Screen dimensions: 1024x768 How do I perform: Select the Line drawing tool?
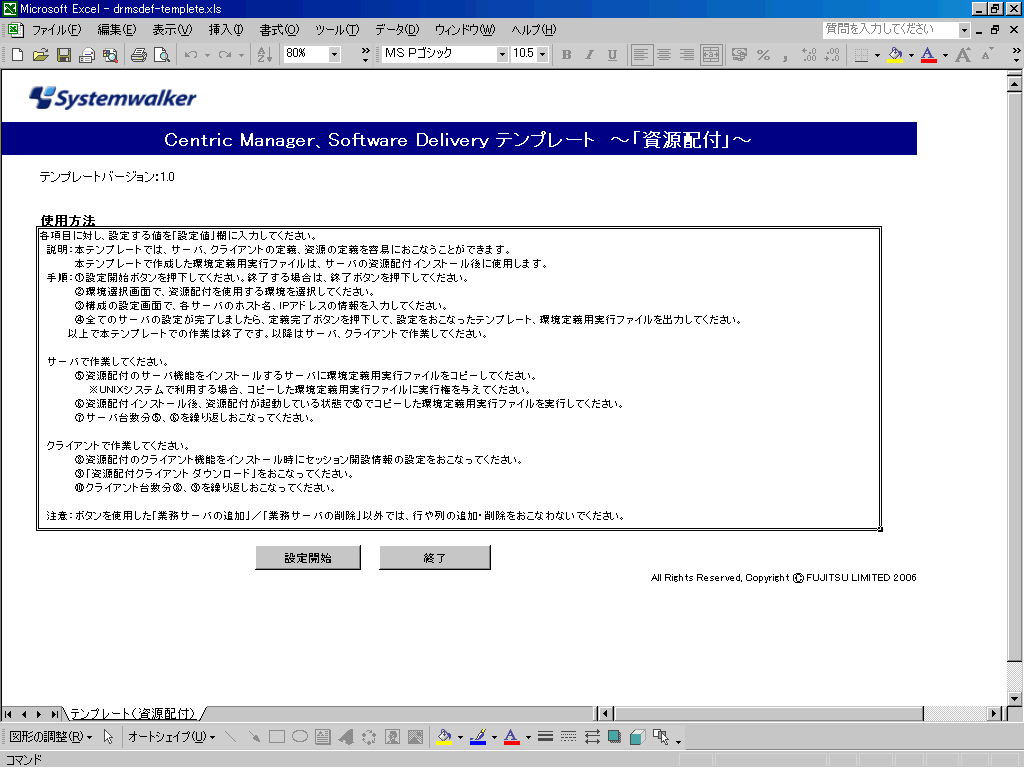[231, 737]
